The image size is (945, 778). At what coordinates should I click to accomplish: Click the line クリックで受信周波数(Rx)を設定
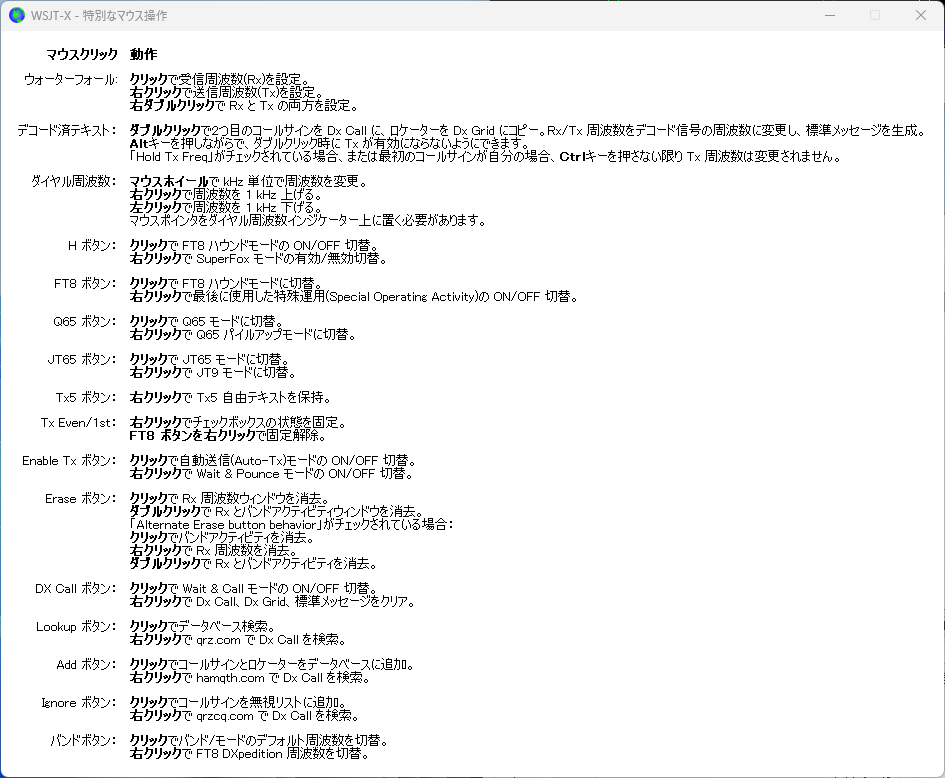[219, 79]
